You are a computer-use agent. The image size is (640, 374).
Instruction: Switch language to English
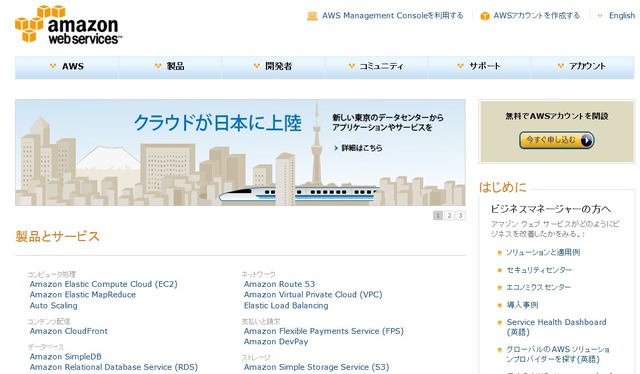point(622,16)
